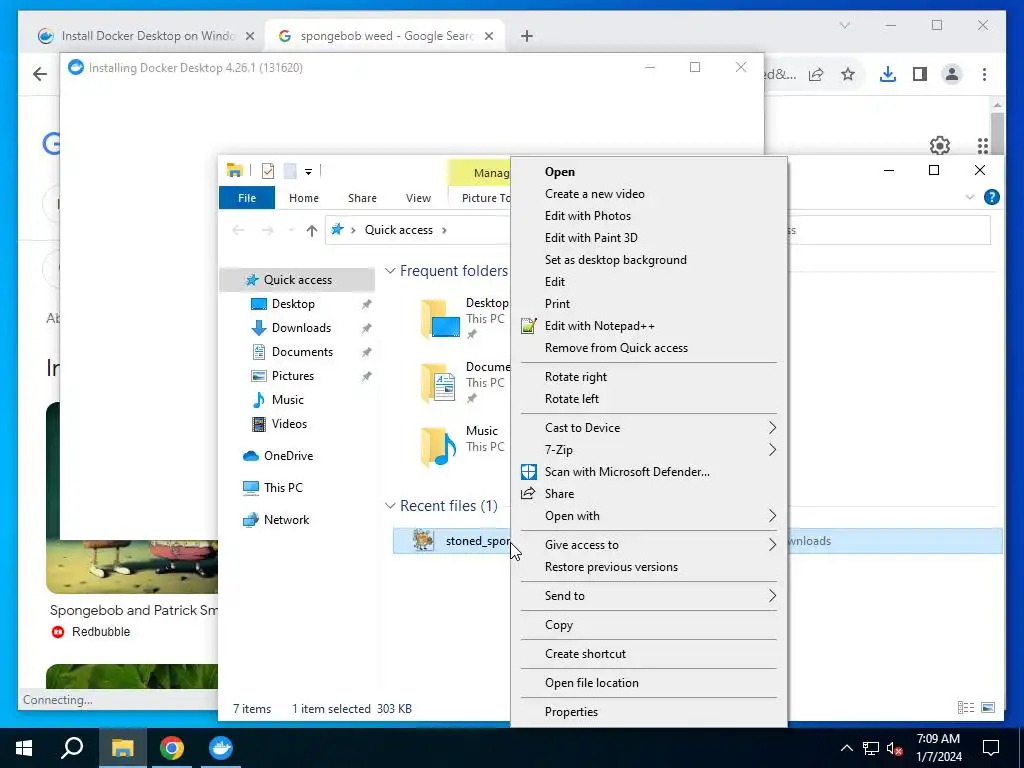Viewport: 1024px width, 768px height.
Task: Open the Customize Quick Access Toolbar arrow
Action: 308,172
